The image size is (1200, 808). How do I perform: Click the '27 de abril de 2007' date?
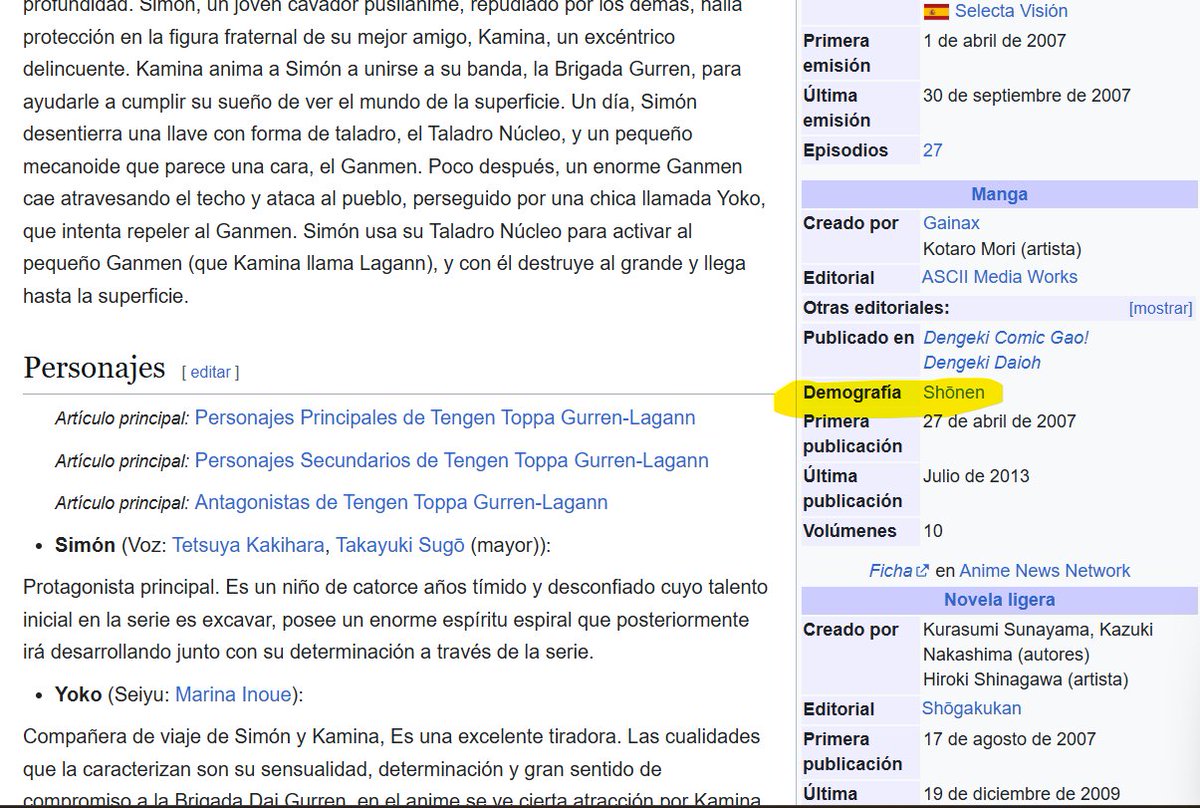999,421
